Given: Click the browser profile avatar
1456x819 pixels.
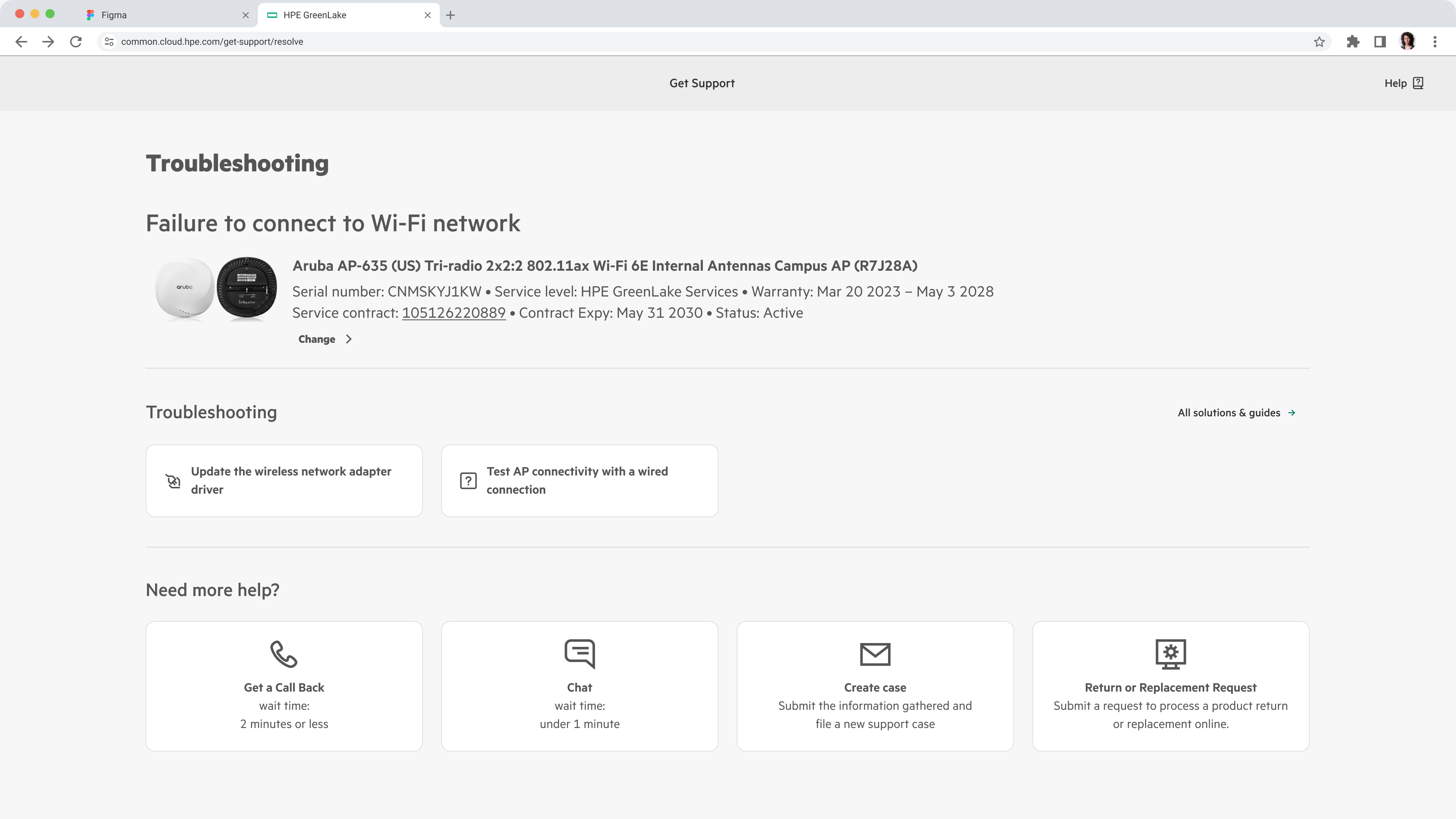Looking at the screenshot, I should point(1407,41).
